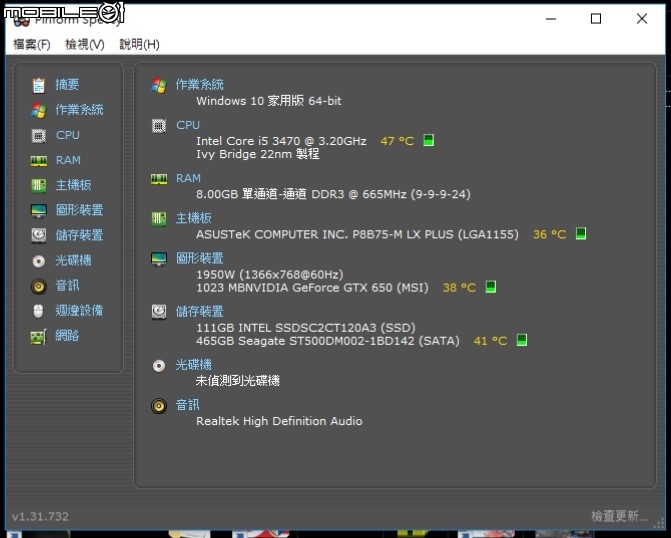This screenshot has height=538, width=671.
Task: Click the 檢查更新... link
Action: tap(619, 516)
